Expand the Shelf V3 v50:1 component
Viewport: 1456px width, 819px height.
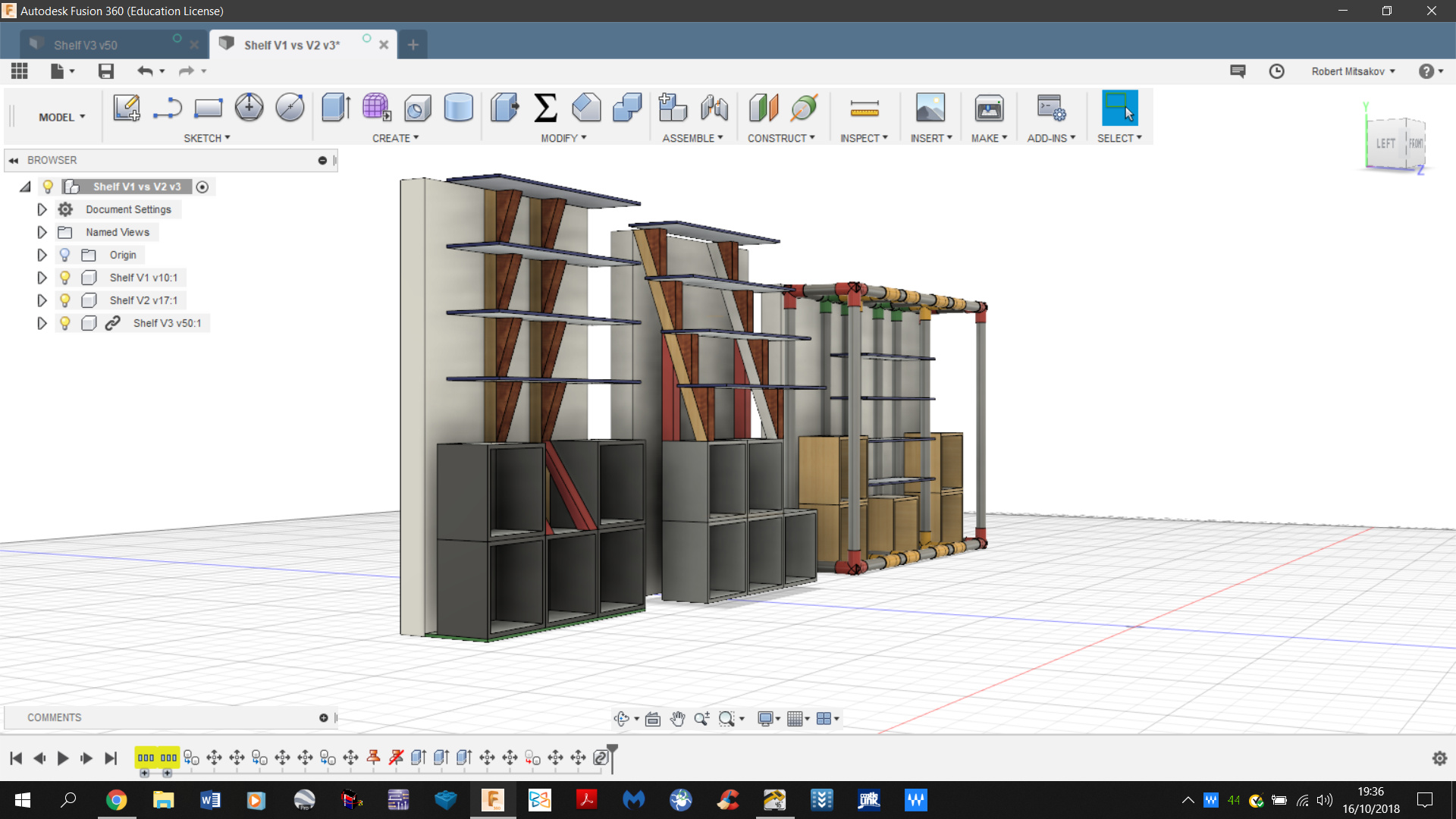[x=42, y=323]
